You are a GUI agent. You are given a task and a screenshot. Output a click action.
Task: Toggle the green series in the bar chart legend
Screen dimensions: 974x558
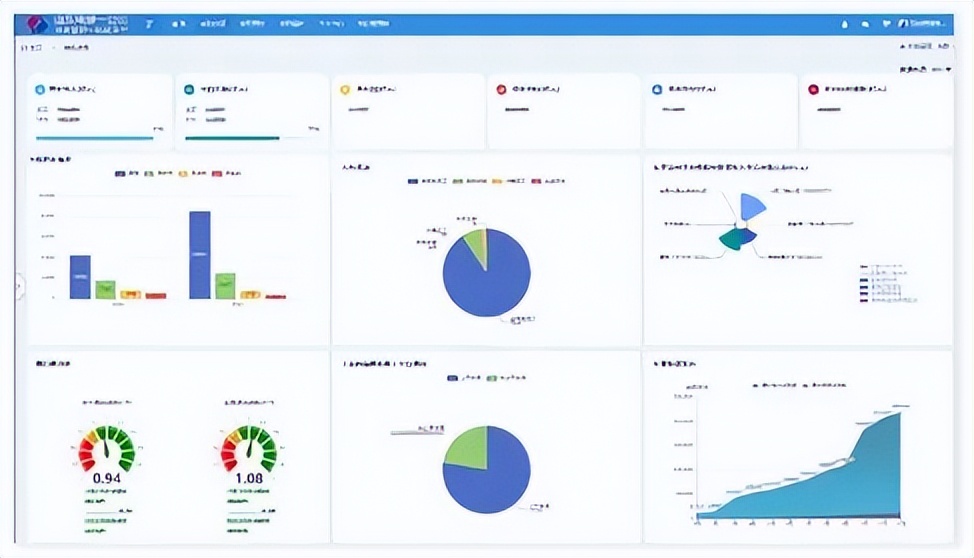(x=149, y=174)
